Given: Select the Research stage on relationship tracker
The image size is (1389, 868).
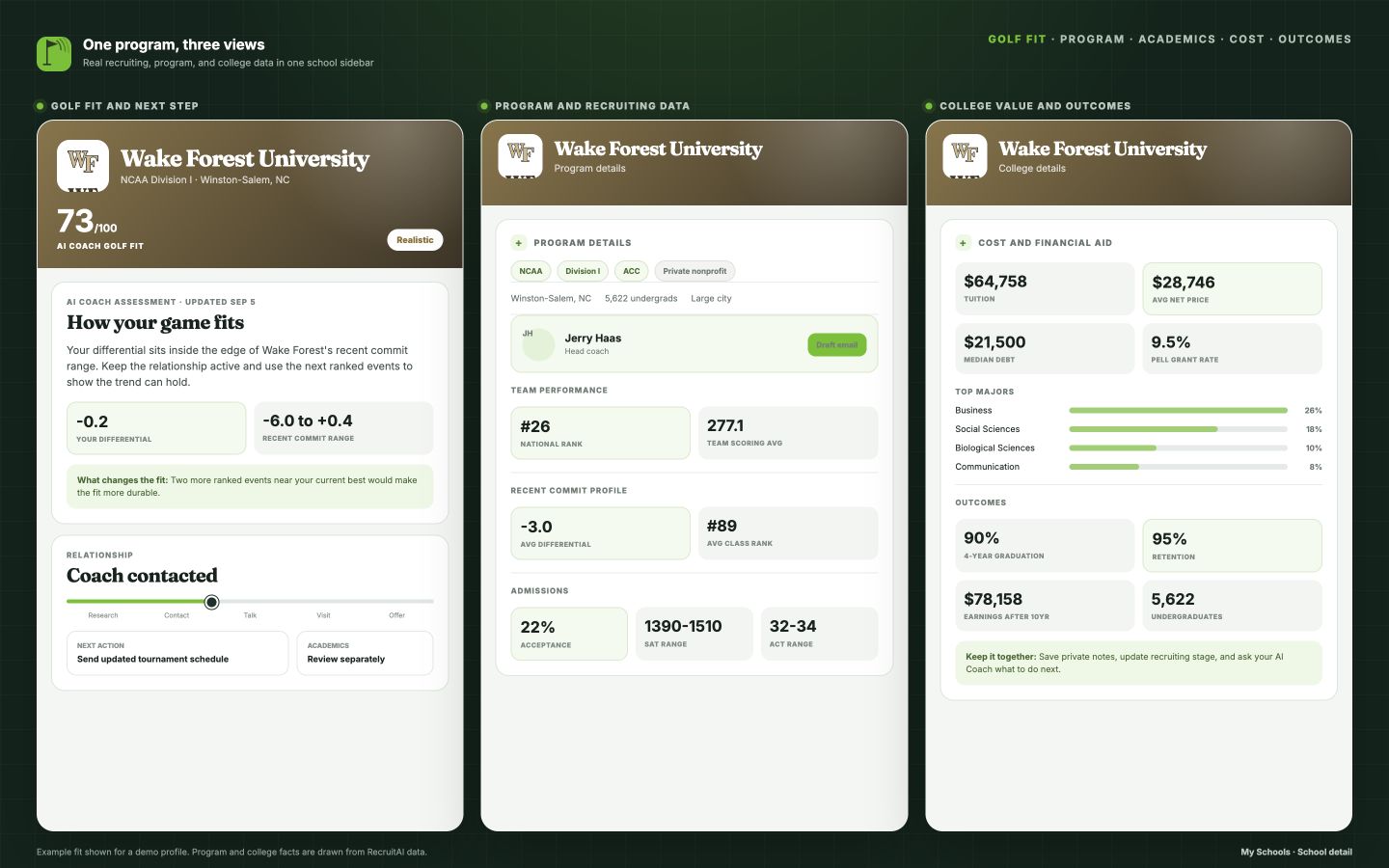Looking at the screenshot, I should pos(103,615).
